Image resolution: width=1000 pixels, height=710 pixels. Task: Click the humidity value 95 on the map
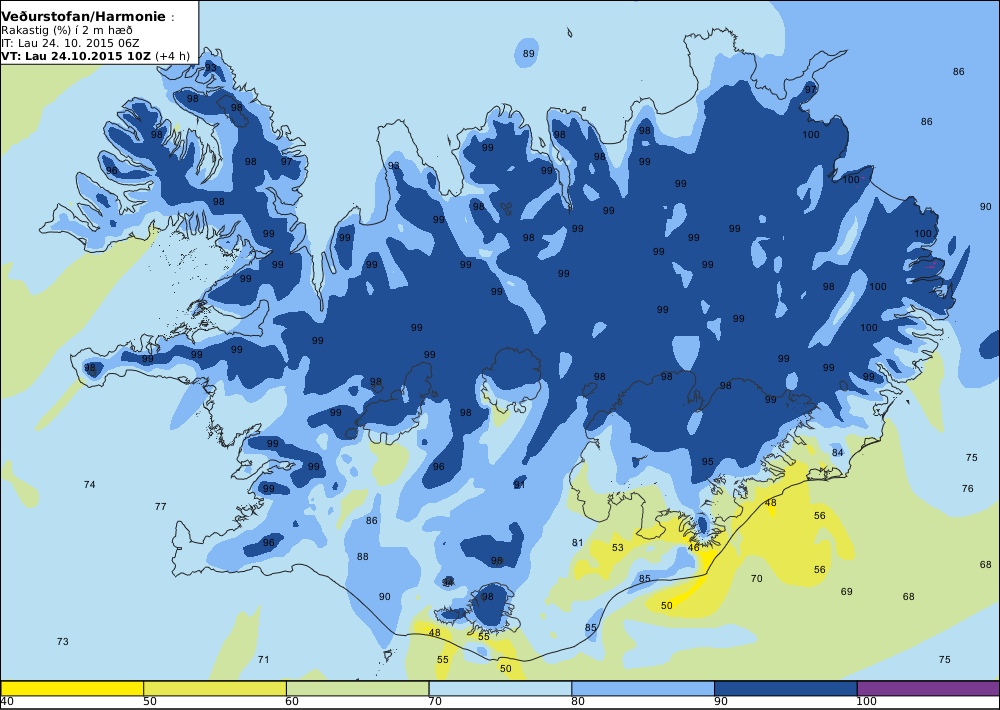click(707, 462)
